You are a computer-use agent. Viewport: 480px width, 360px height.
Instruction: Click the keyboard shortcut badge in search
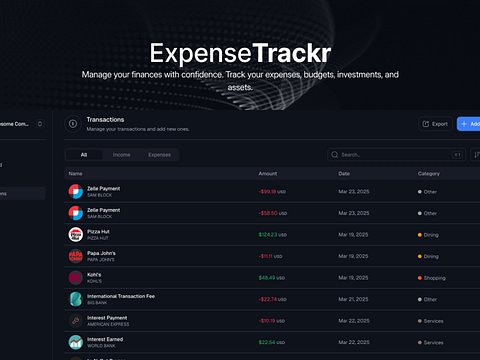click(457, 155)
